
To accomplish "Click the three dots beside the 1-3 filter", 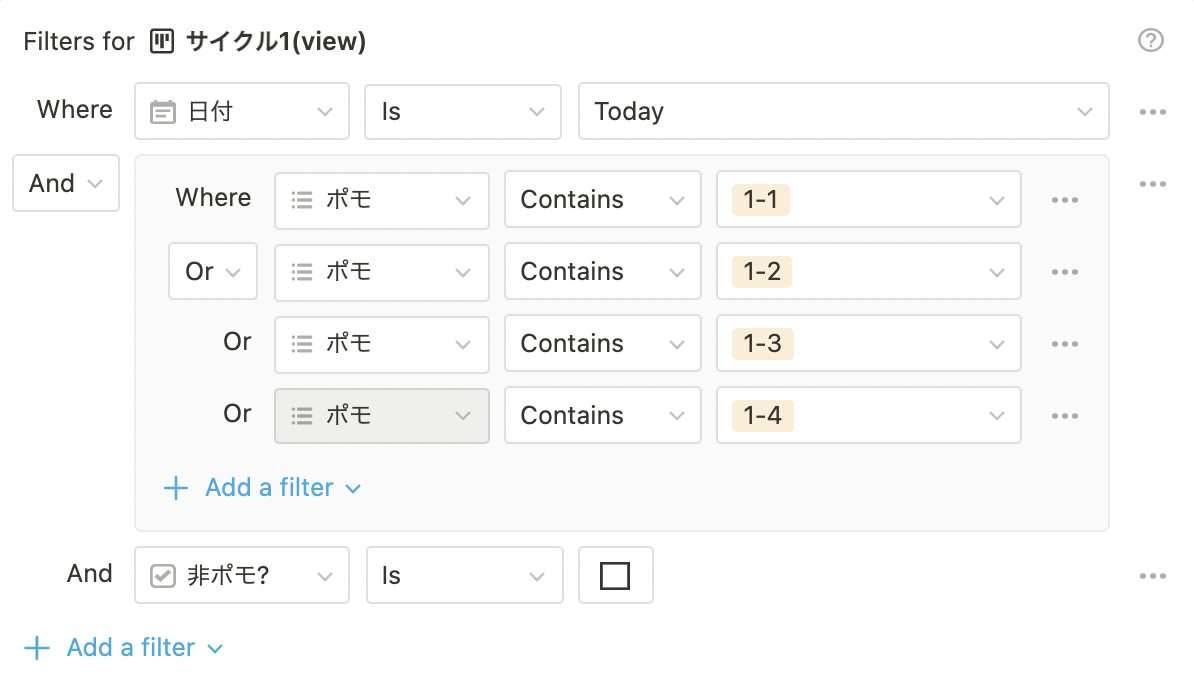I will [x=1064, y=344].
